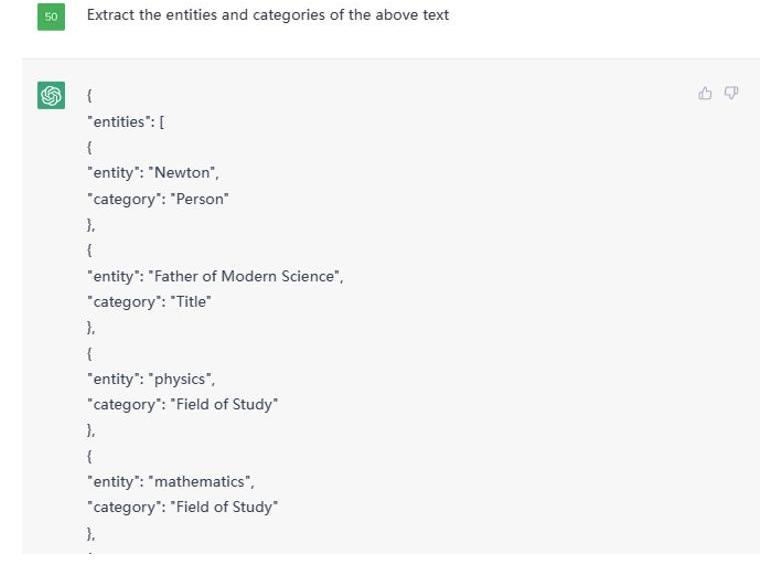Image resolution: width=776 pixels, height=565 pixels.
Task: Click the ChatGPT logo avatar
Action: click(51, 95)
